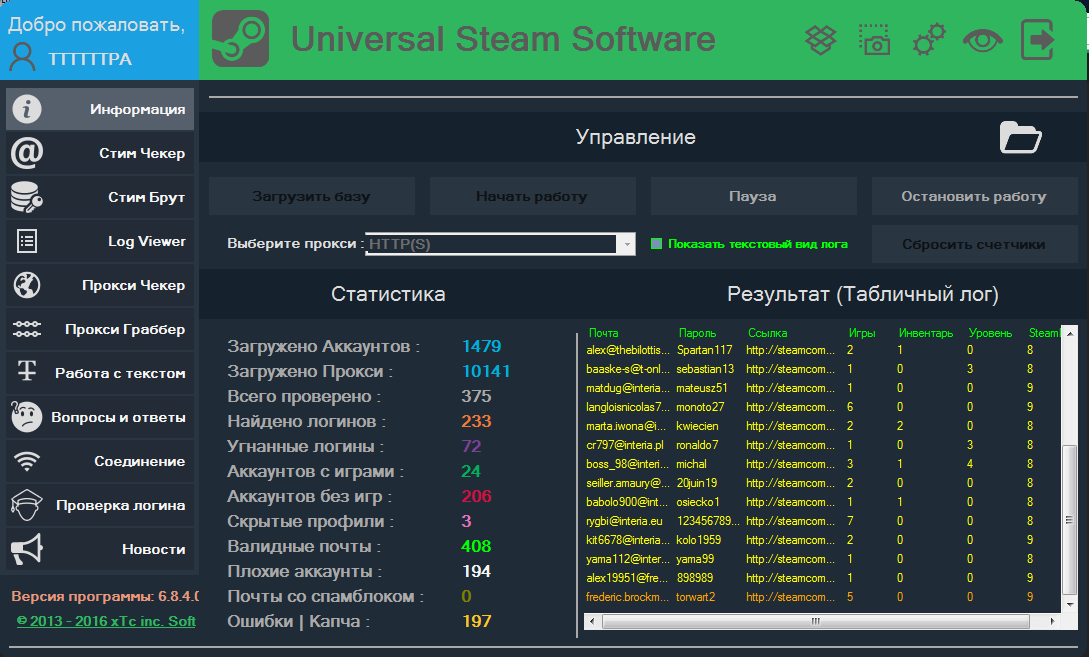
Task: Click the xTc inc. Soft copyright link
Action: coord(106,621)
